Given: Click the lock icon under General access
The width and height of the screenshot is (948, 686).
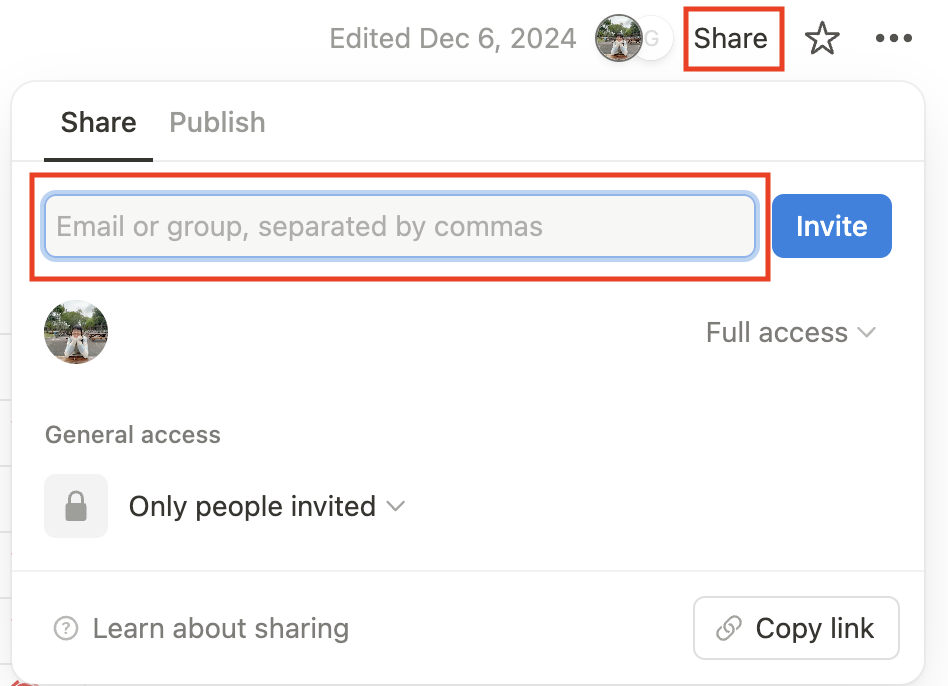Looking at the screenshot, I should pos(76,506).
